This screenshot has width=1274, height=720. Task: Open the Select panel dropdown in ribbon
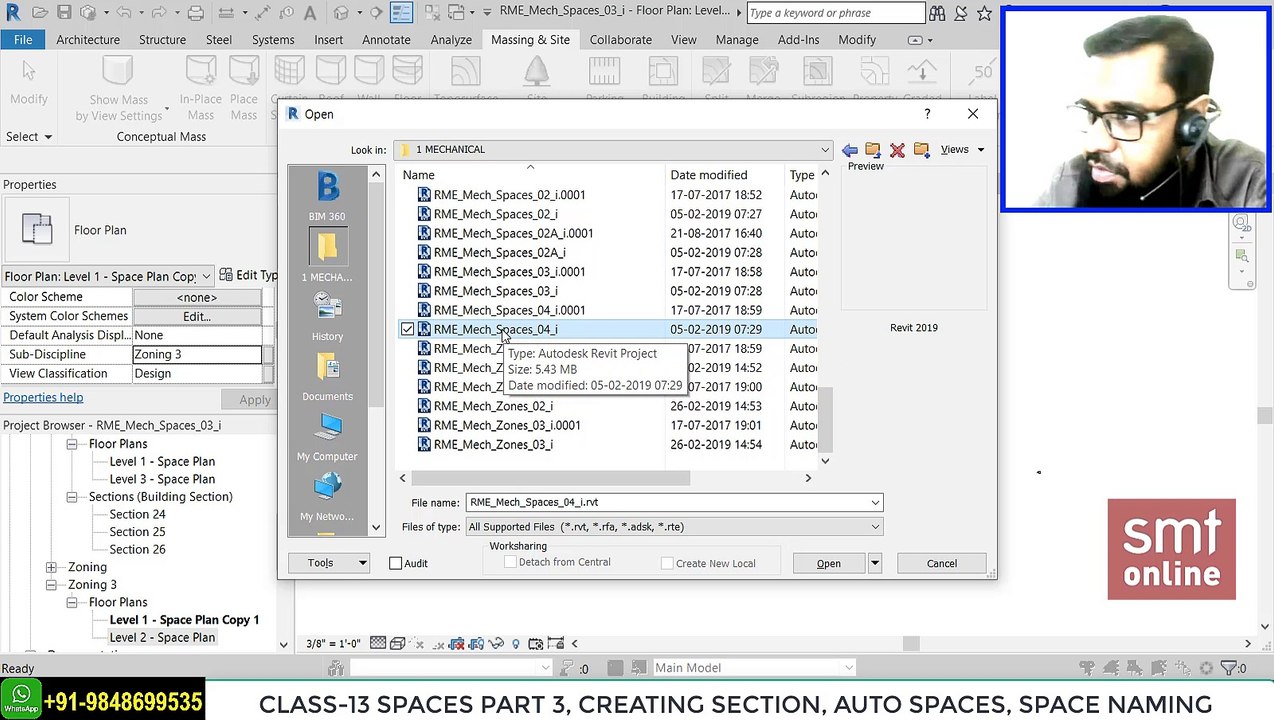[29, 137]
